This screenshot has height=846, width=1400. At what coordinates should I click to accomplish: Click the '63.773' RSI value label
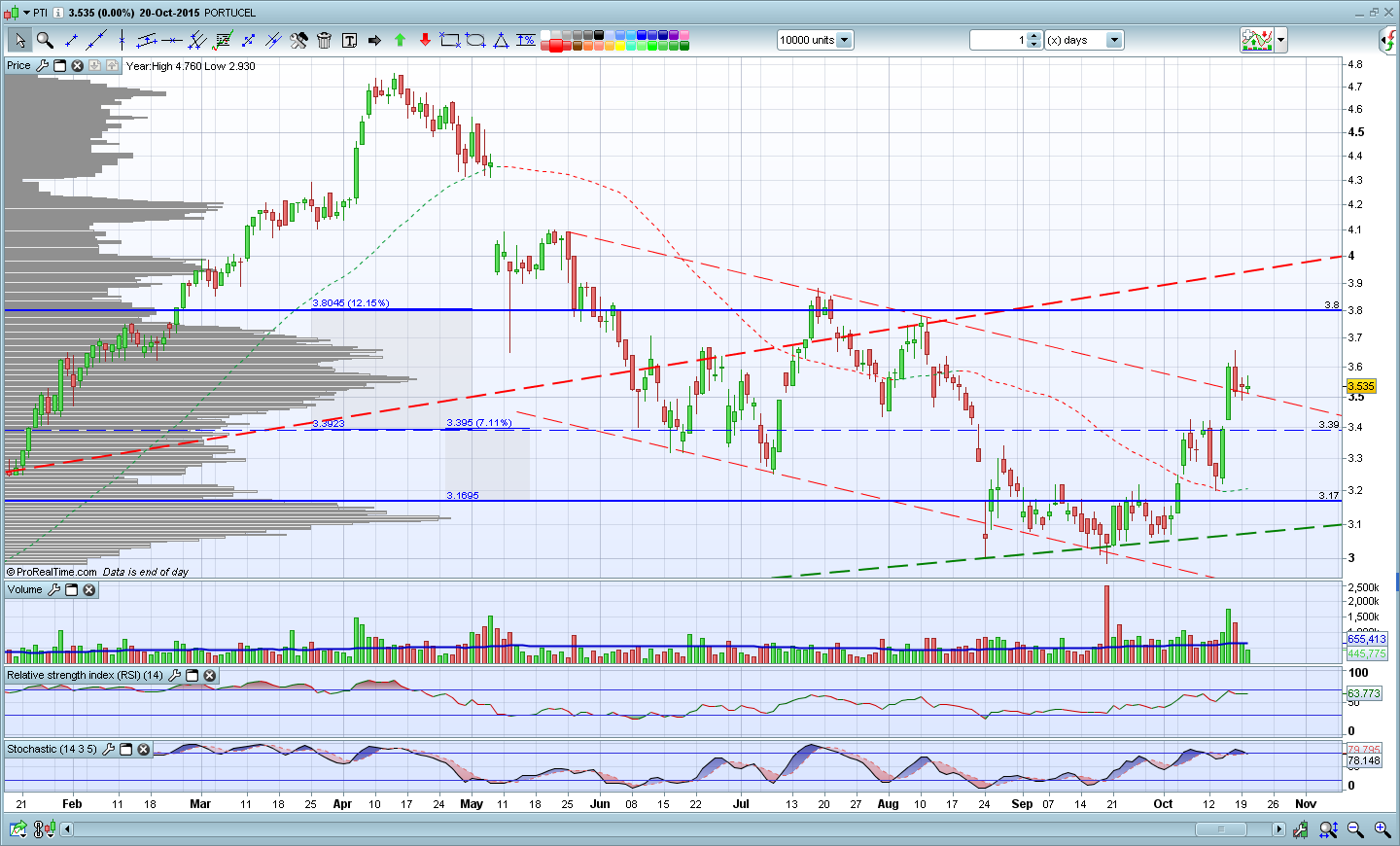point(1364,693)
